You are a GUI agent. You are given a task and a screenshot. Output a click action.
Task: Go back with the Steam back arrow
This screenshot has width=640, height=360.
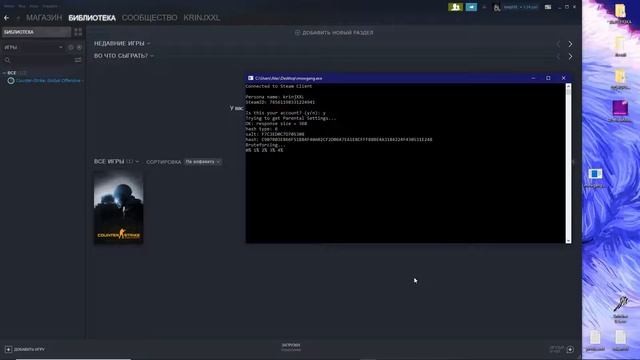tap(6, 18)
